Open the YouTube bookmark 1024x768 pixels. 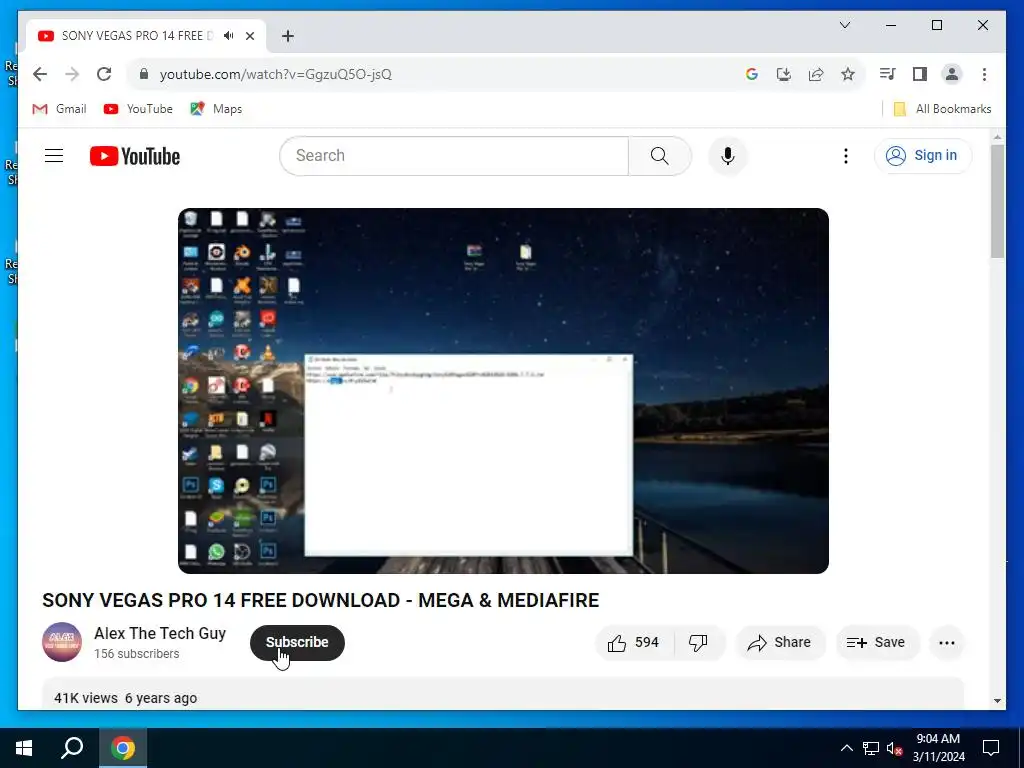click(138, 109)
